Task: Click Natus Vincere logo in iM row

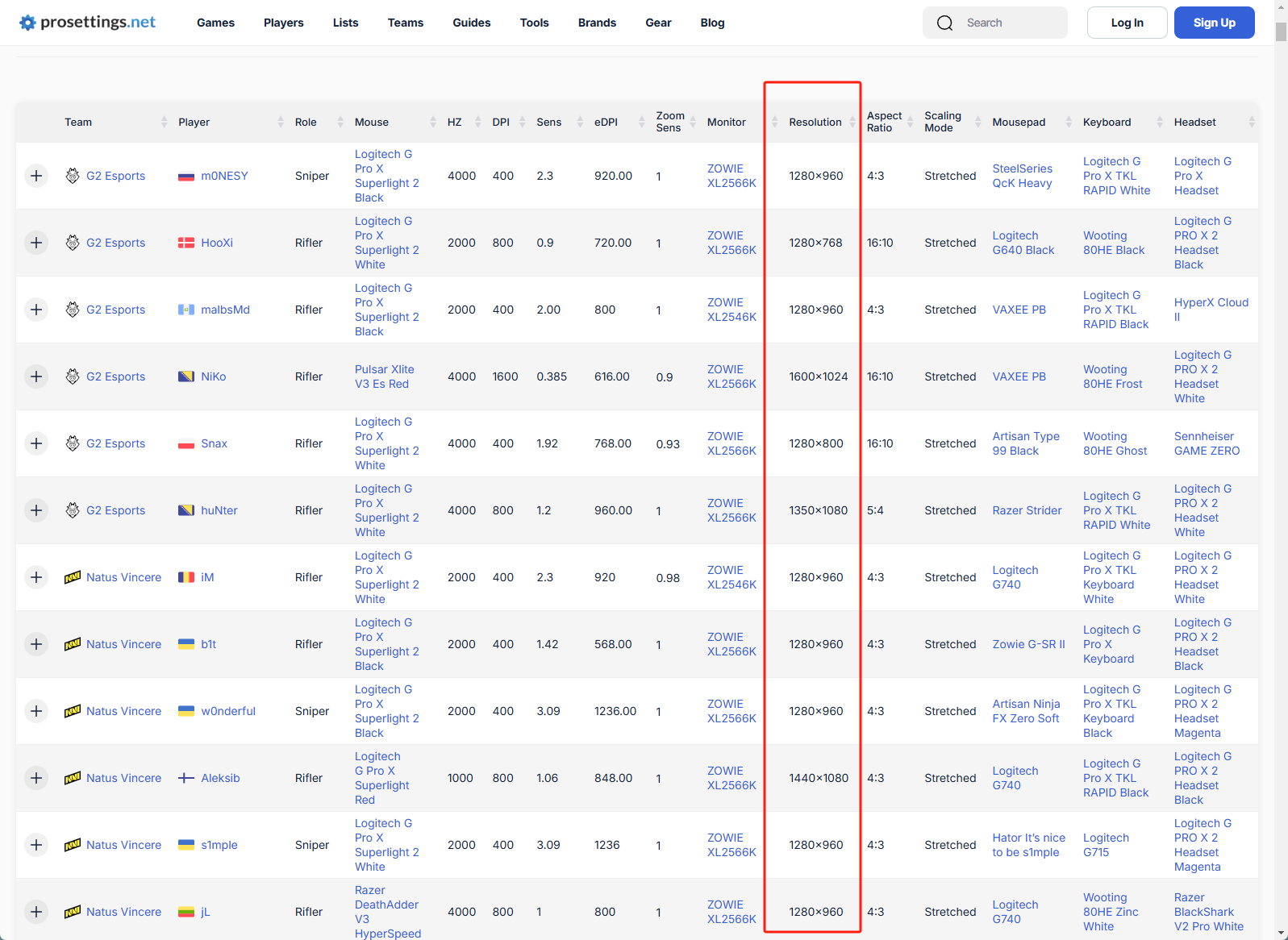Action: tap(73, 577)
